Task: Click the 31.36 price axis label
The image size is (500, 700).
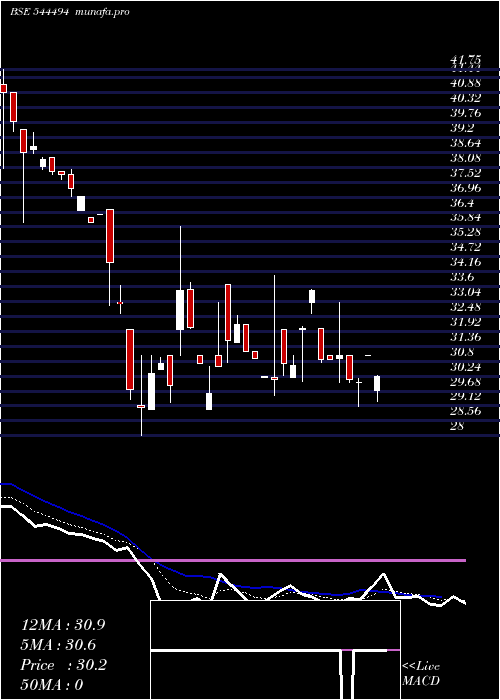Action: (466, 337)
